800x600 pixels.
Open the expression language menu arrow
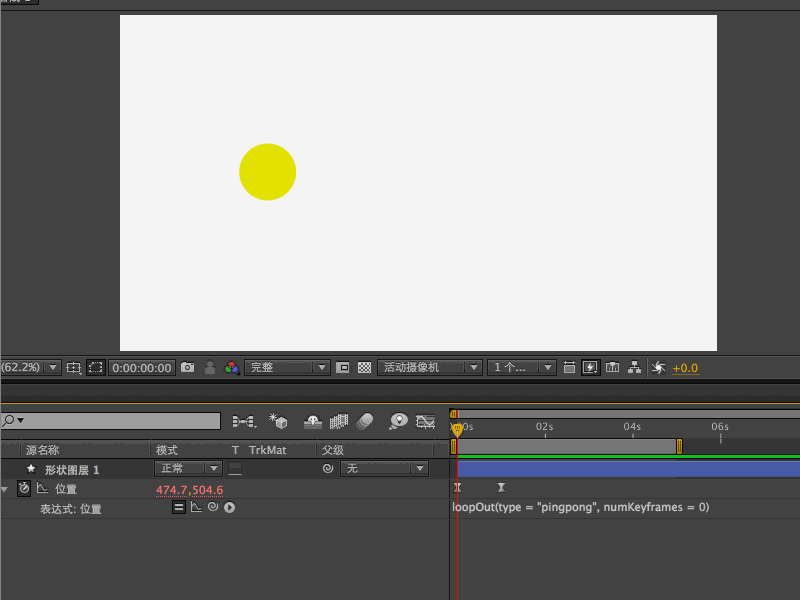tap(230, 507)
